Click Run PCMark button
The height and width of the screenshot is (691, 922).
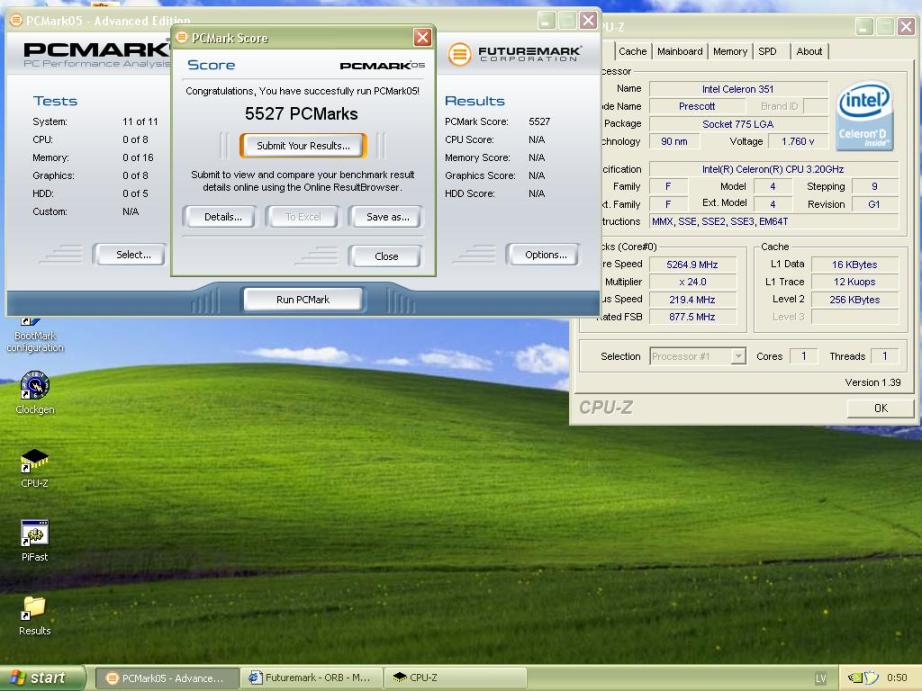(303, 299)
